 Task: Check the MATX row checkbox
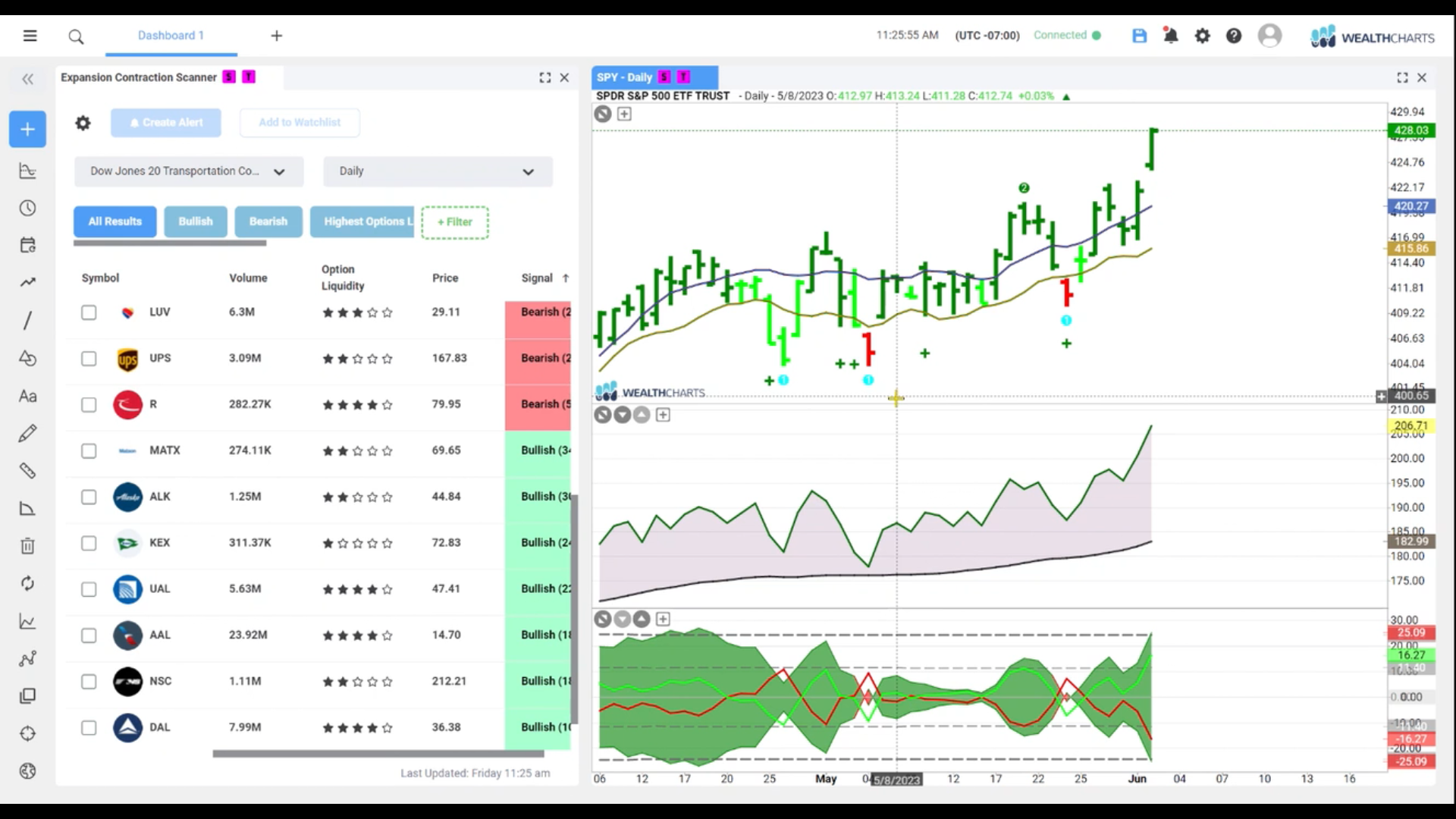(x=89, y=451)
